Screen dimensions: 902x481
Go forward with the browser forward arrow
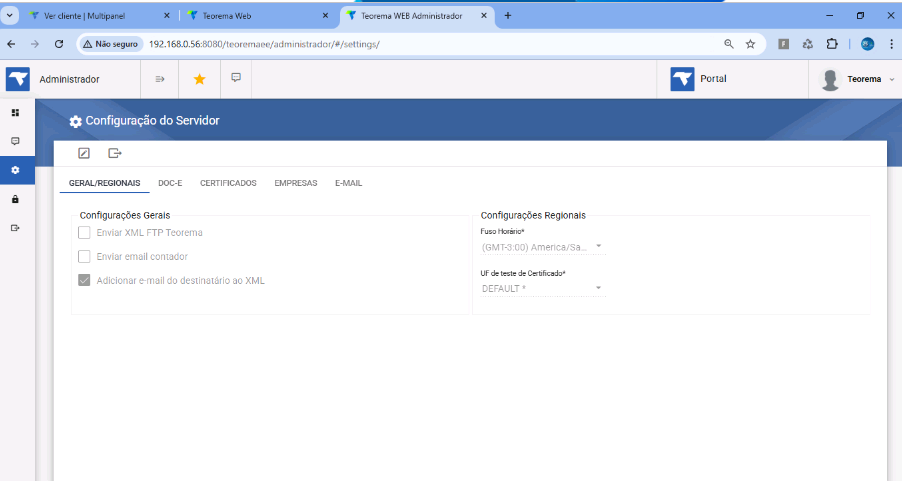coord(35,44)
